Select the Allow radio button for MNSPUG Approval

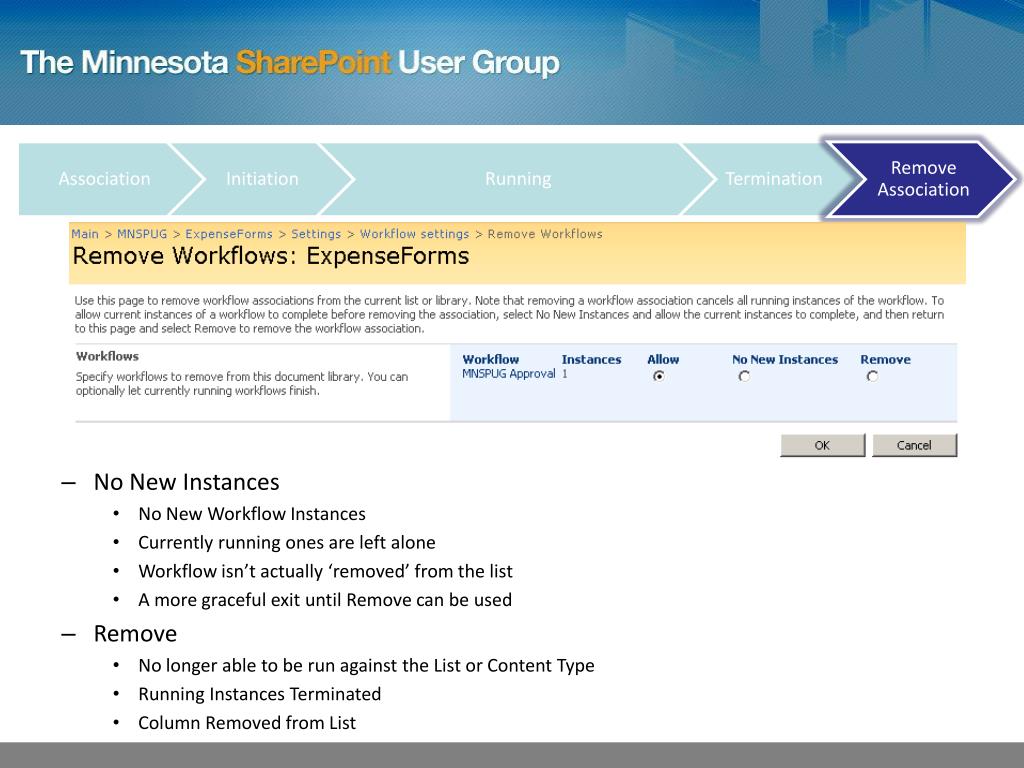658,376
